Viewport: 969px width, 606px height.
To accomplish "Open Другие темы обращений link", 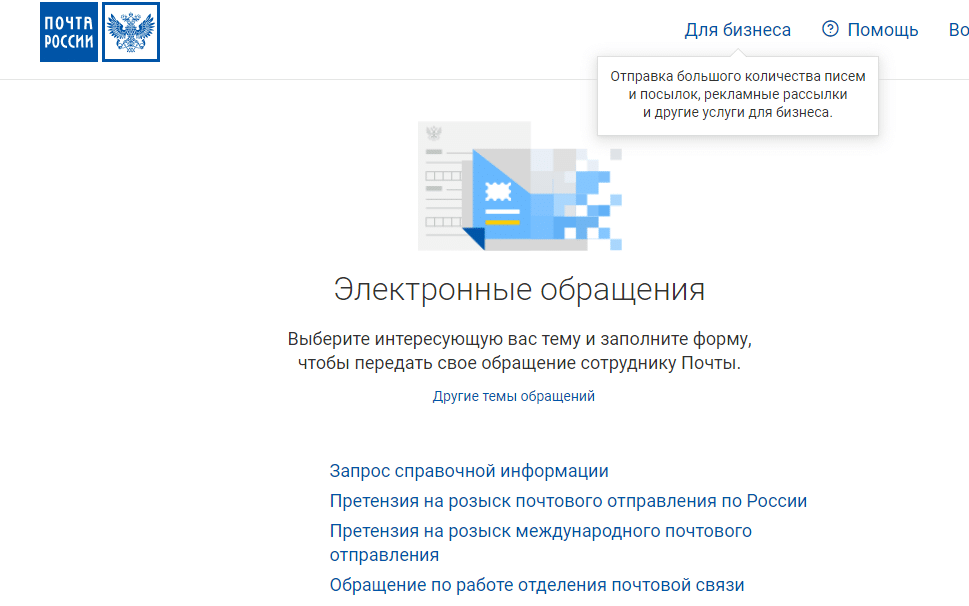I will point(514,396).
